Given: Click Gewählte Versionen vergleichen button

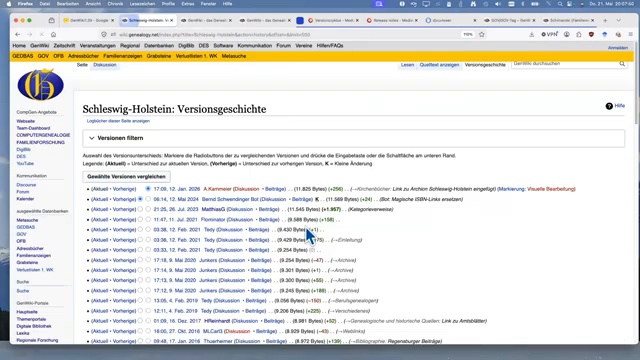Looking at the screenshot, I should pos(126,177).
